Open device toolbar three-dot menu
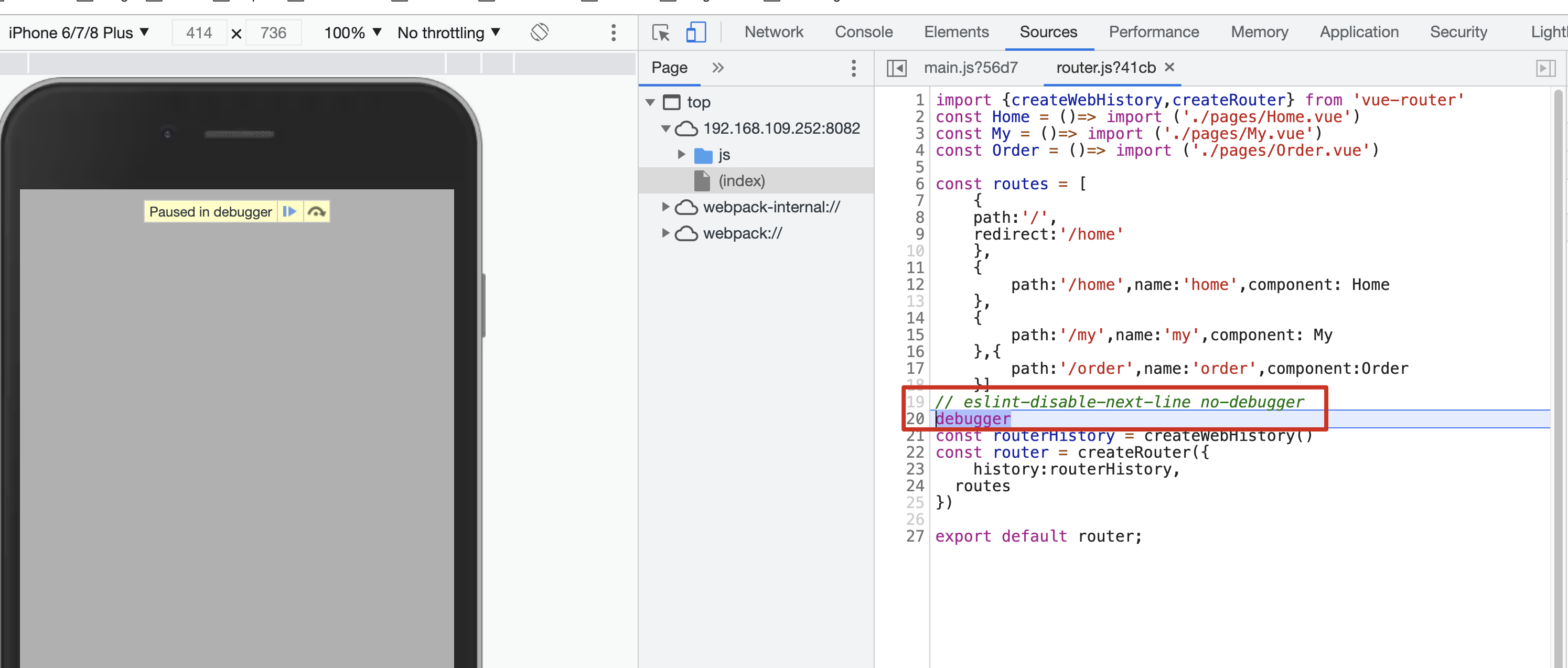The image size is (1568, 668). pos(613,32)
